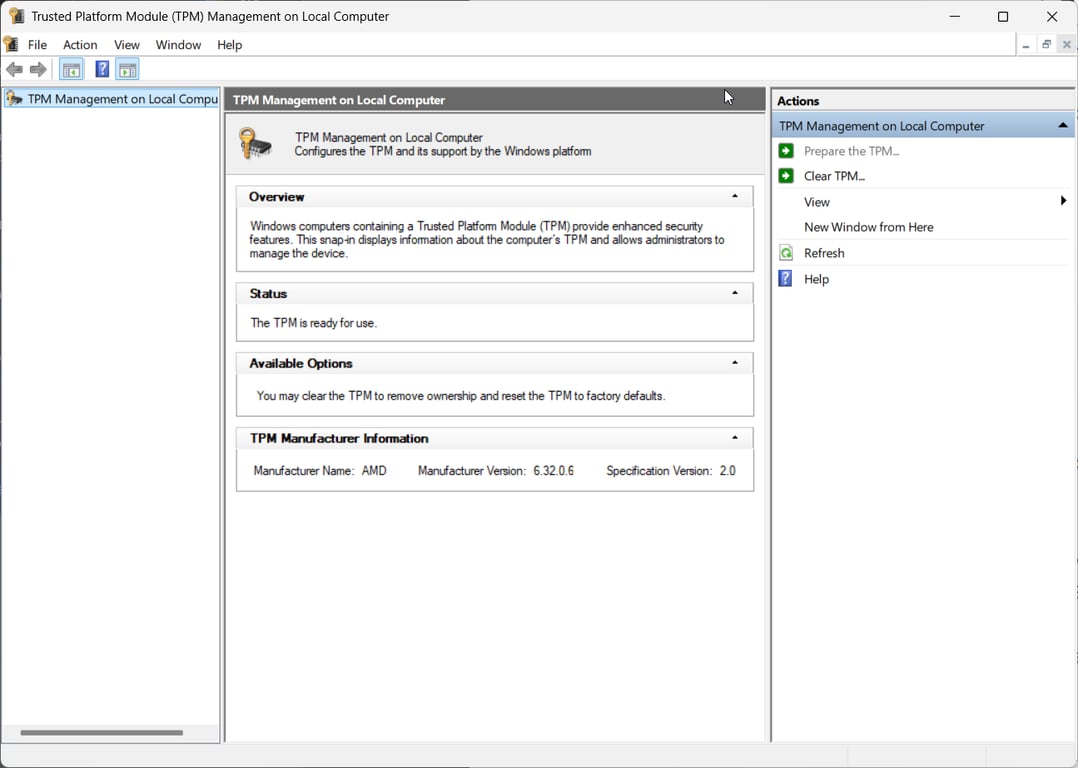Open the File menu
Viewport: 1078px width, 768px height.
coord(37,45)
